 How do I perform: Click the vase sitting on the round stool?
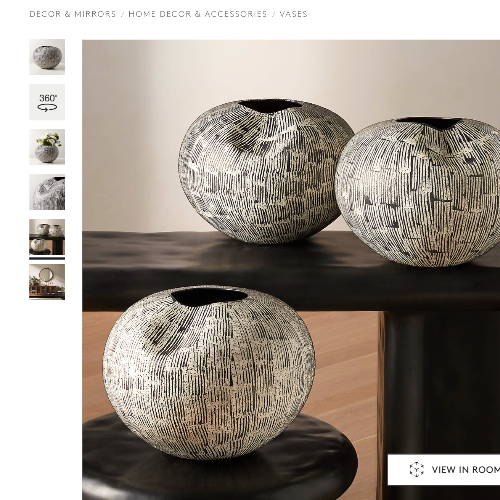point(209,372)
